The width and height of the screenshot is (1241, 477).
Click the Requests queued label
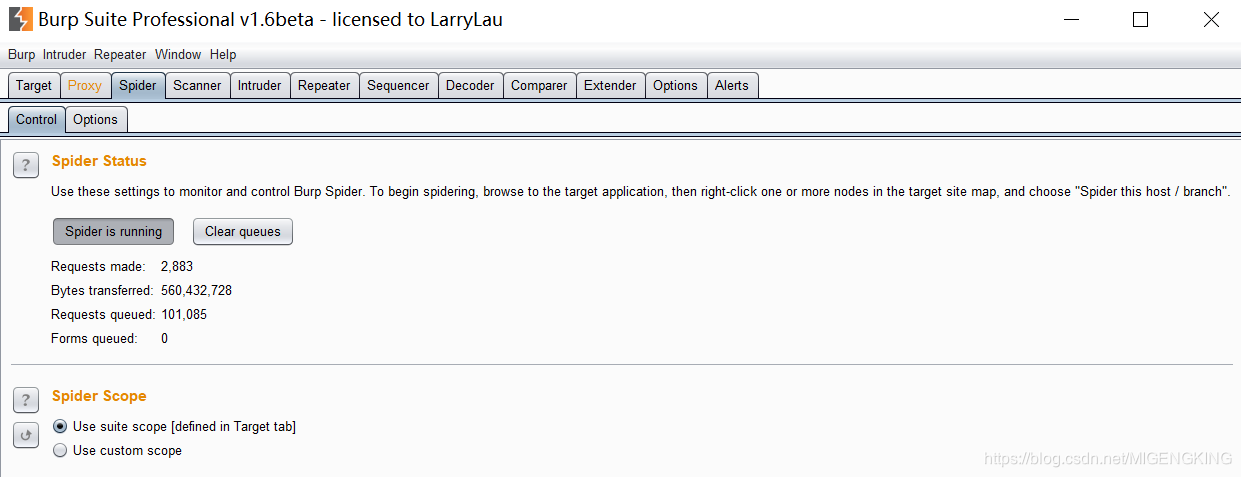[x=103, y=315]
